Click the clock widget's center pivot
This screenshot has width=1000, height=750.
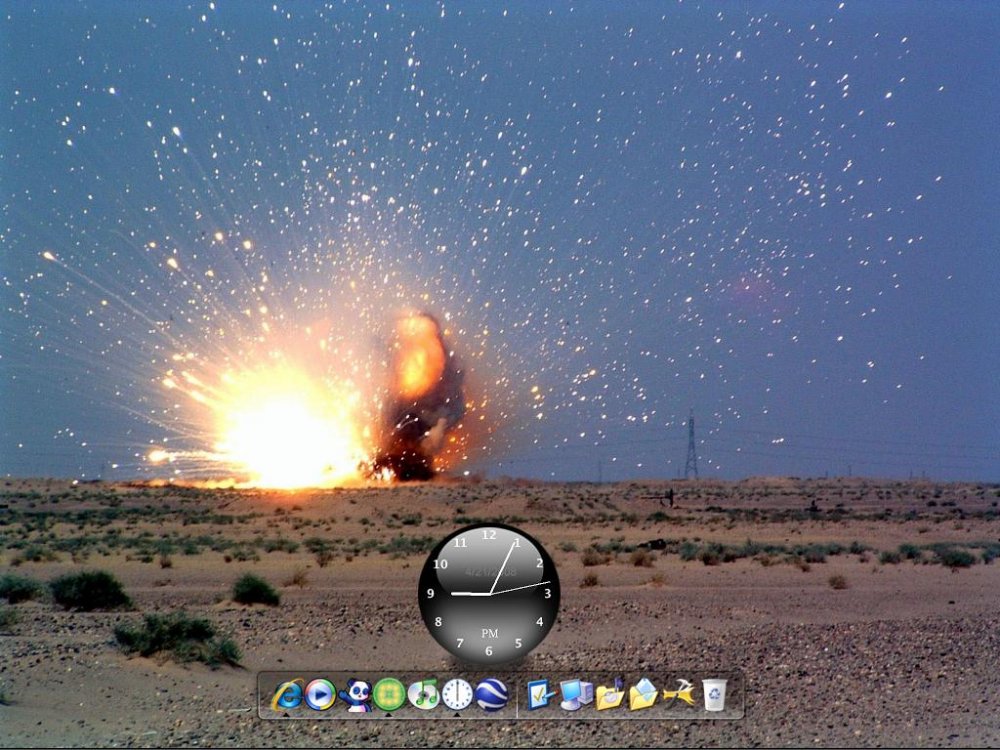coord(489,594)
